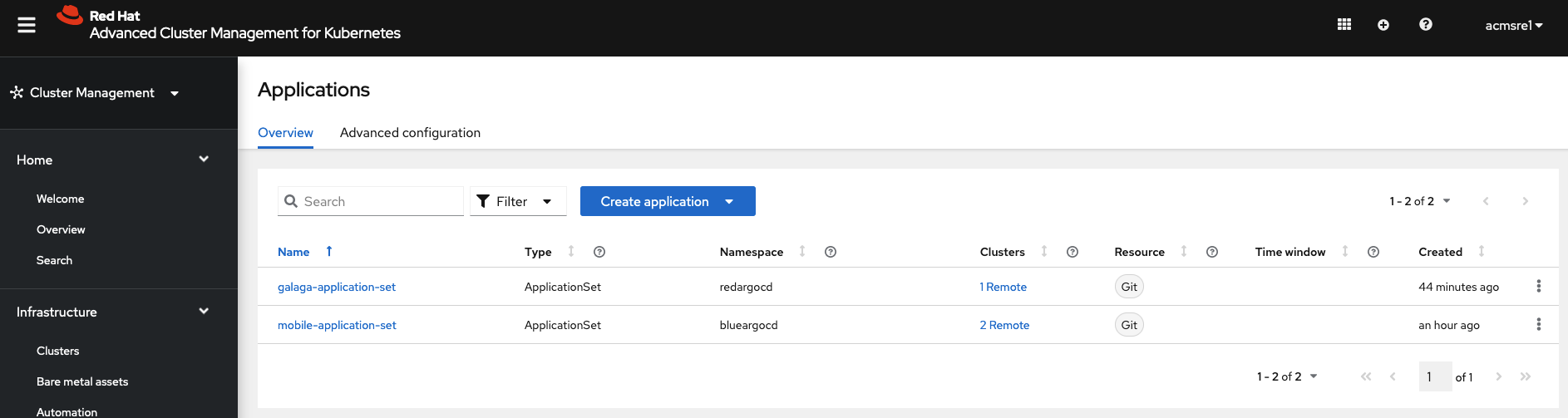
Task: Open Automation in sidebar navigation
Action: tap(67, 411)
